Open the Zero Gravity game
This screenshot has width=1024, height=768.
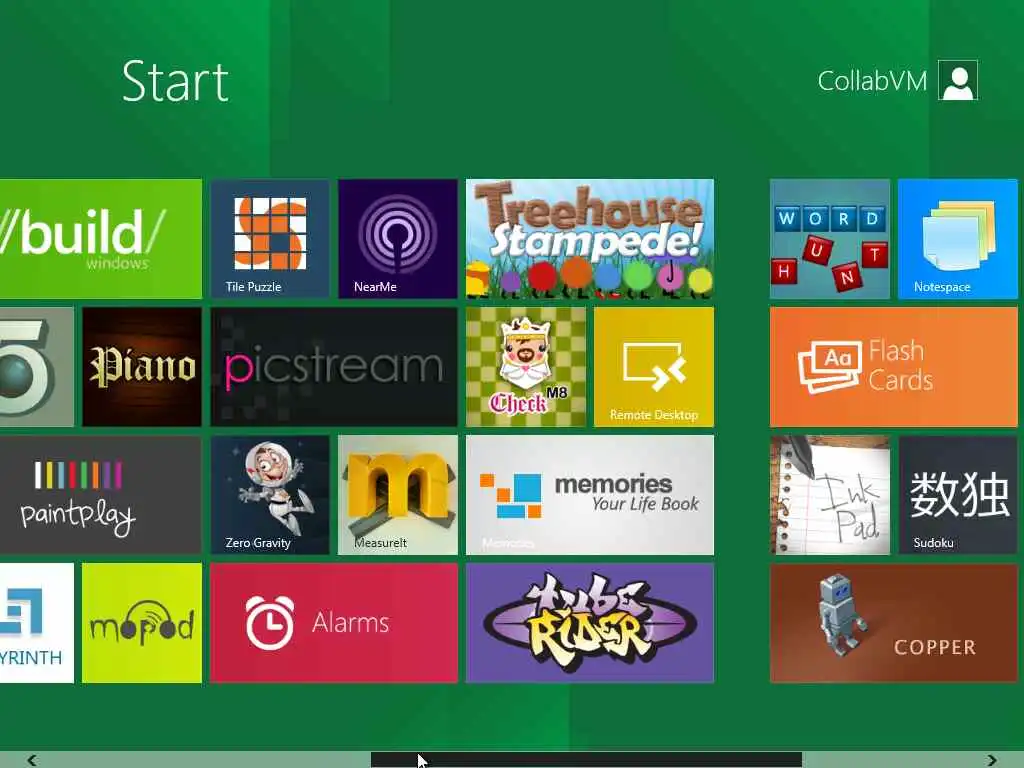click(270, 495)
